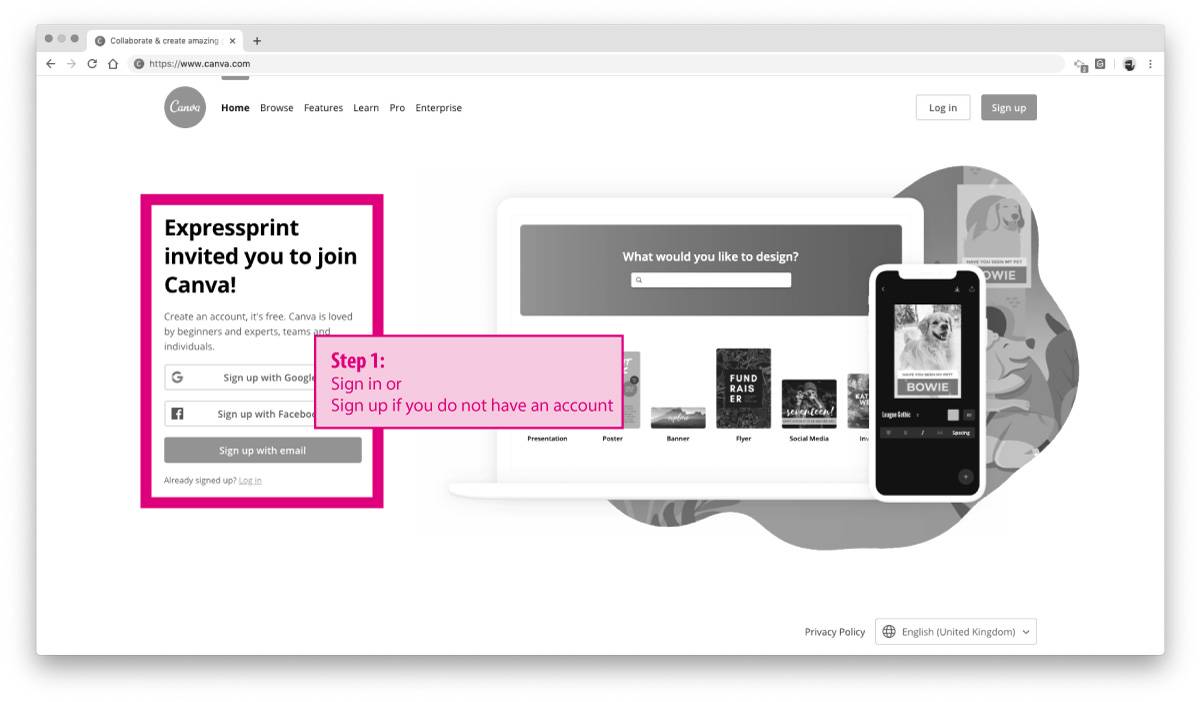
Task: Go back using the browser back arrow
Action: [x=51, y=64]
